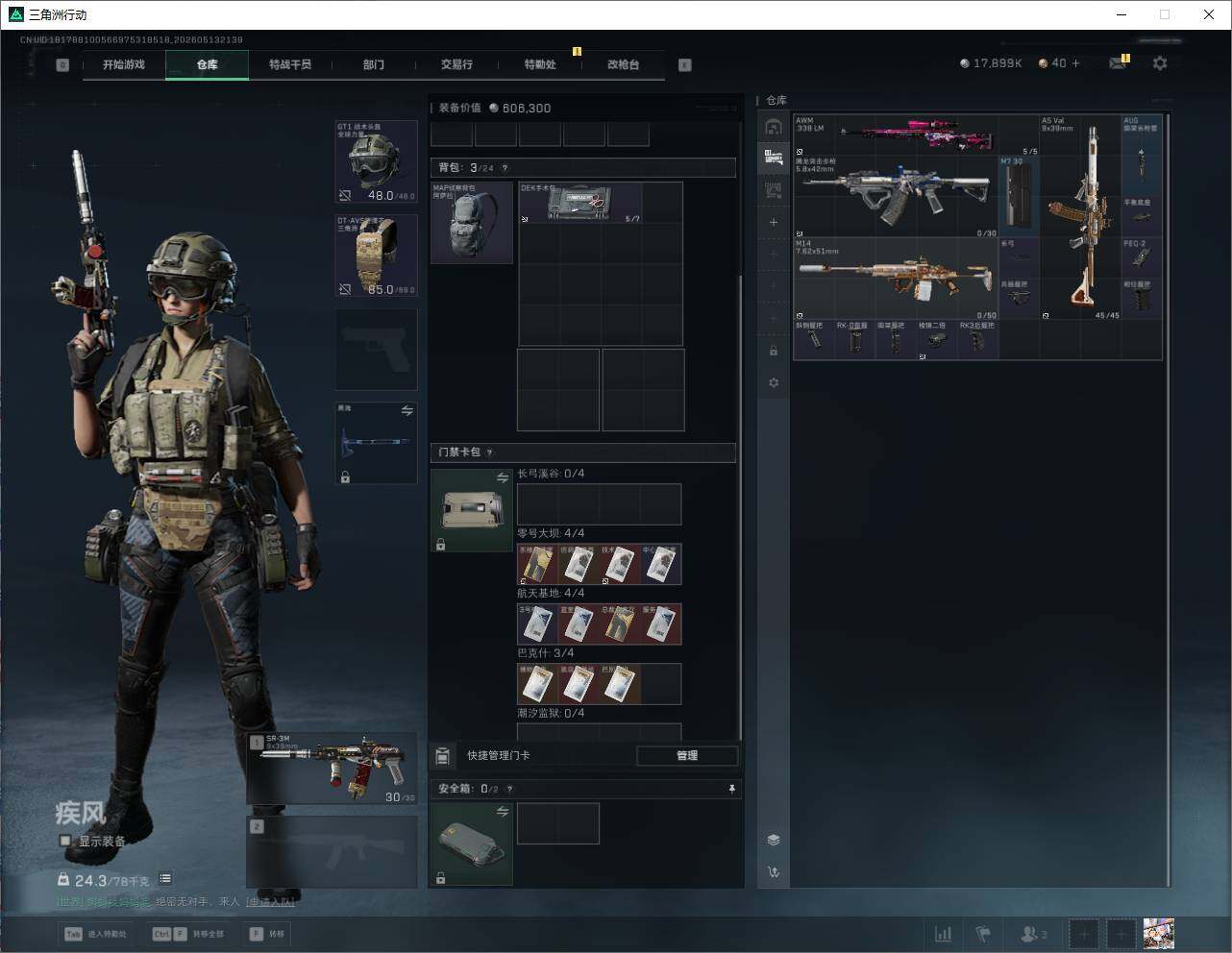
Task: Switch to the 特战干员 tab
Action: click(x=290, y=64)
